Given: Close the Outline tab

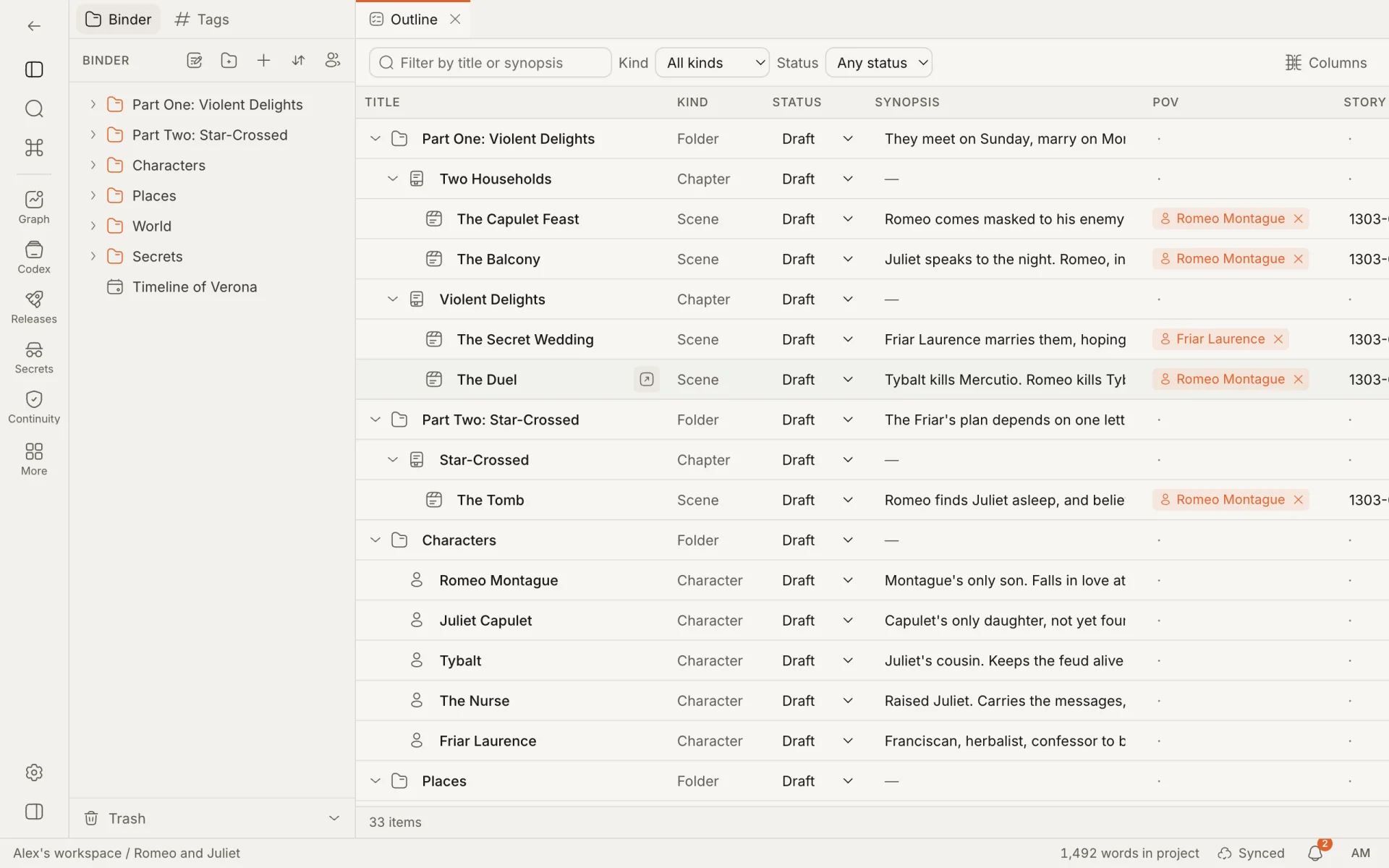Looking at the screenshot, I should click(x=455, y=20).
